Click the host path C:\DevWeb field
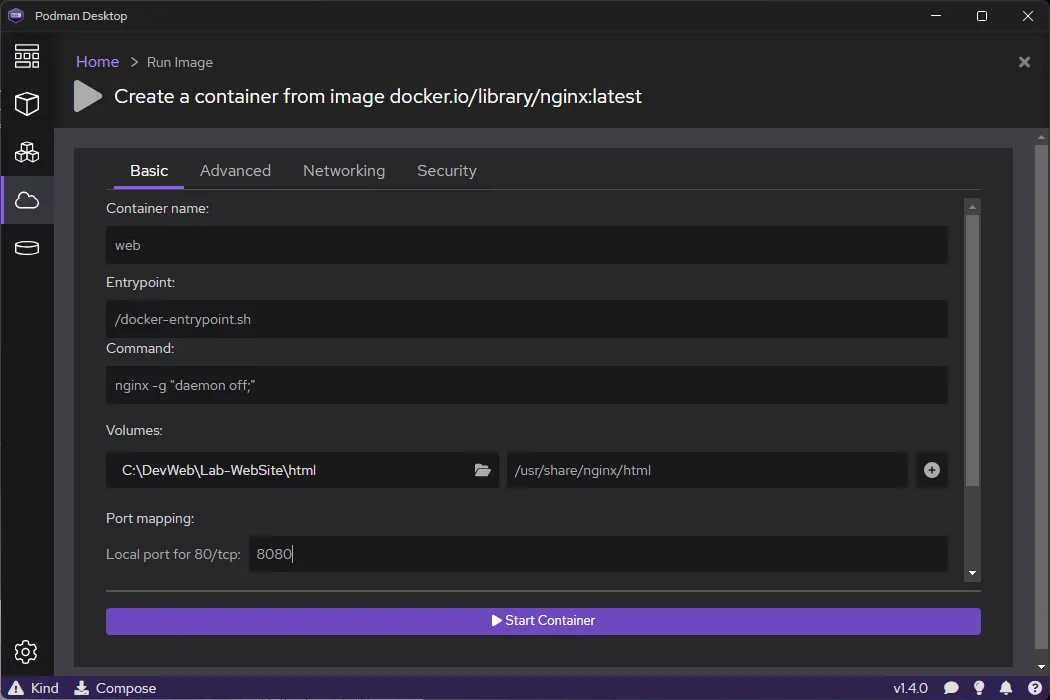The width and height of the screenshot is (1050, 700). [x=302, y=470]
